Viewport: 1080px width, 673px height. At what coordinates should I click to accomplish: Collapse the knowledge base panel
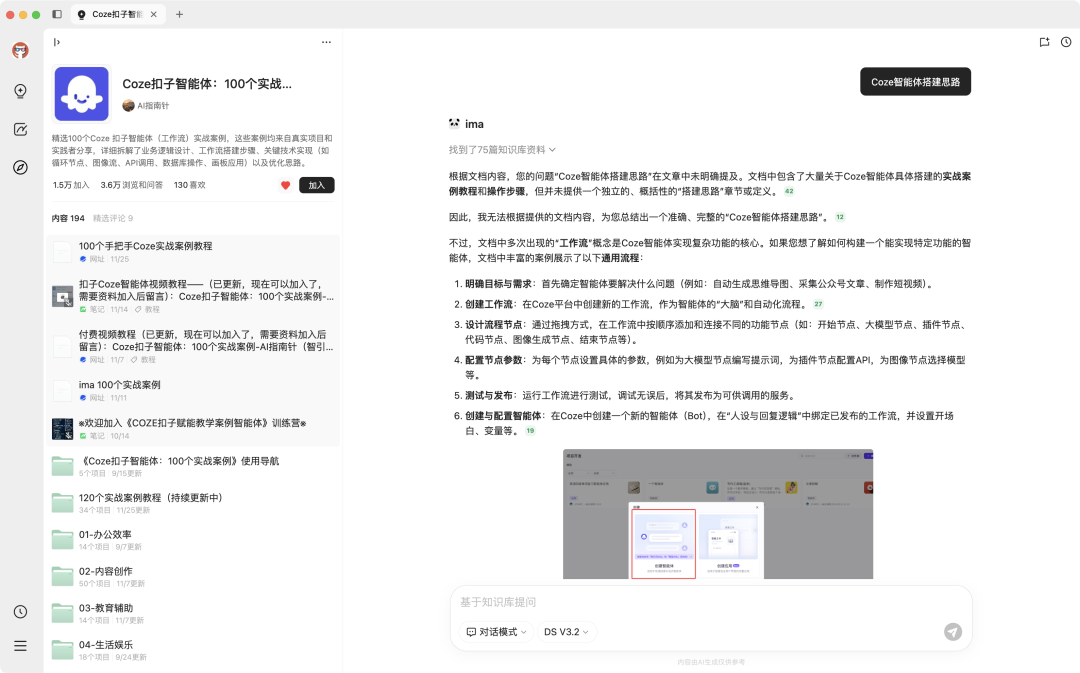(56, 42)
